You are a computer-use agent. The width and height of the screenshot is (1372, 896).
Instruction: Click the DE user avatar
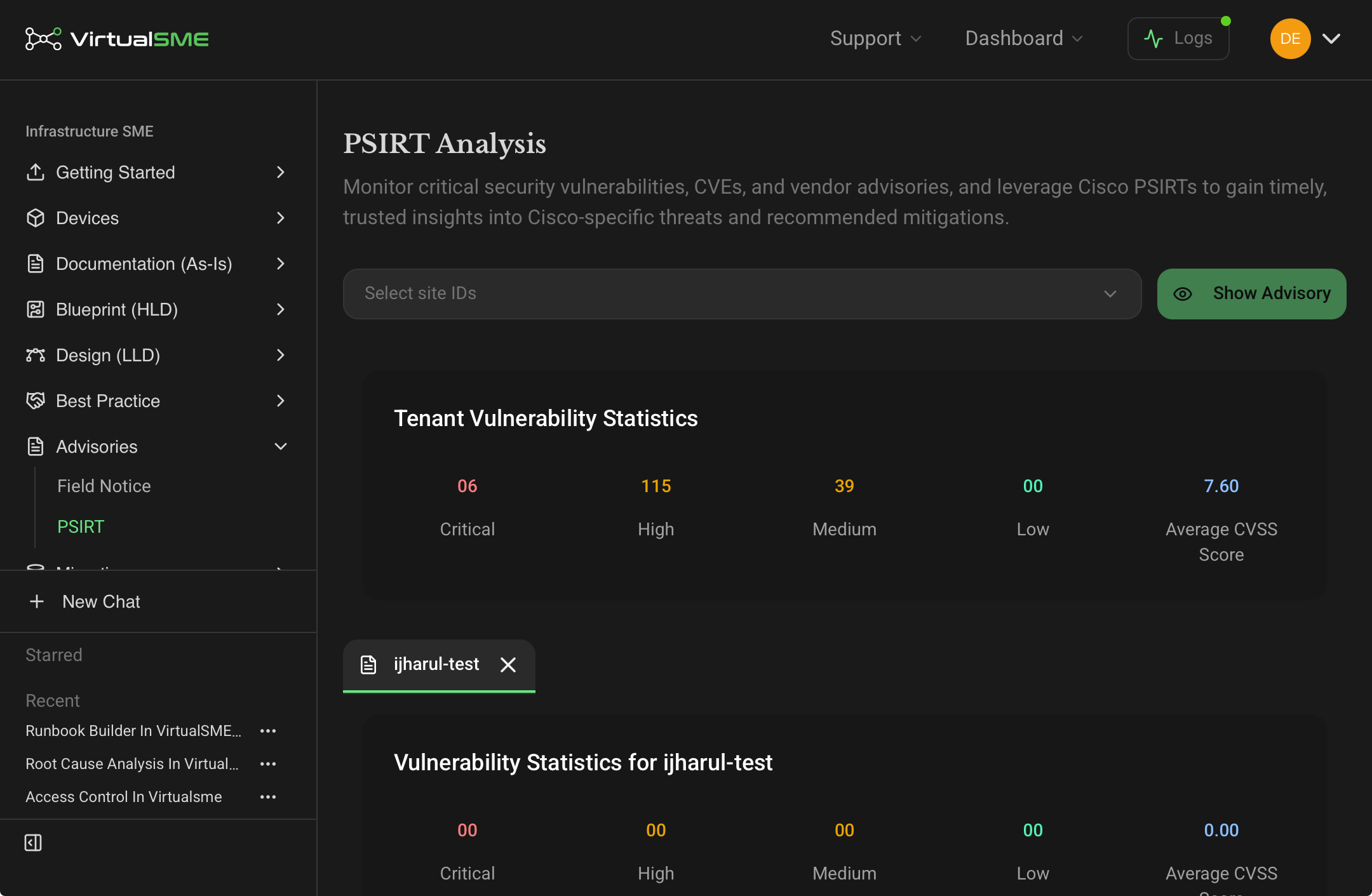click(1290, 39)
